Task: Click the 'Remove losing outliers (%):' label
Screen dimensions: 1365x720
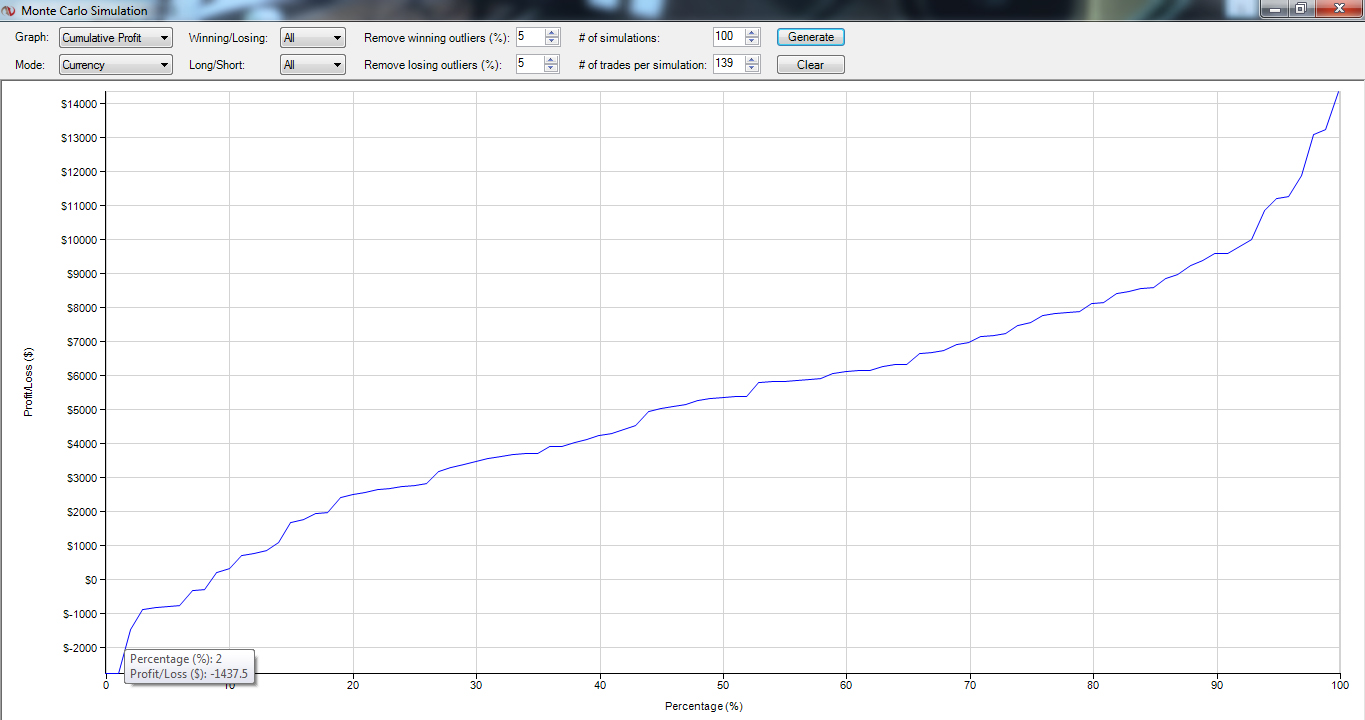Action: [433, 65]
